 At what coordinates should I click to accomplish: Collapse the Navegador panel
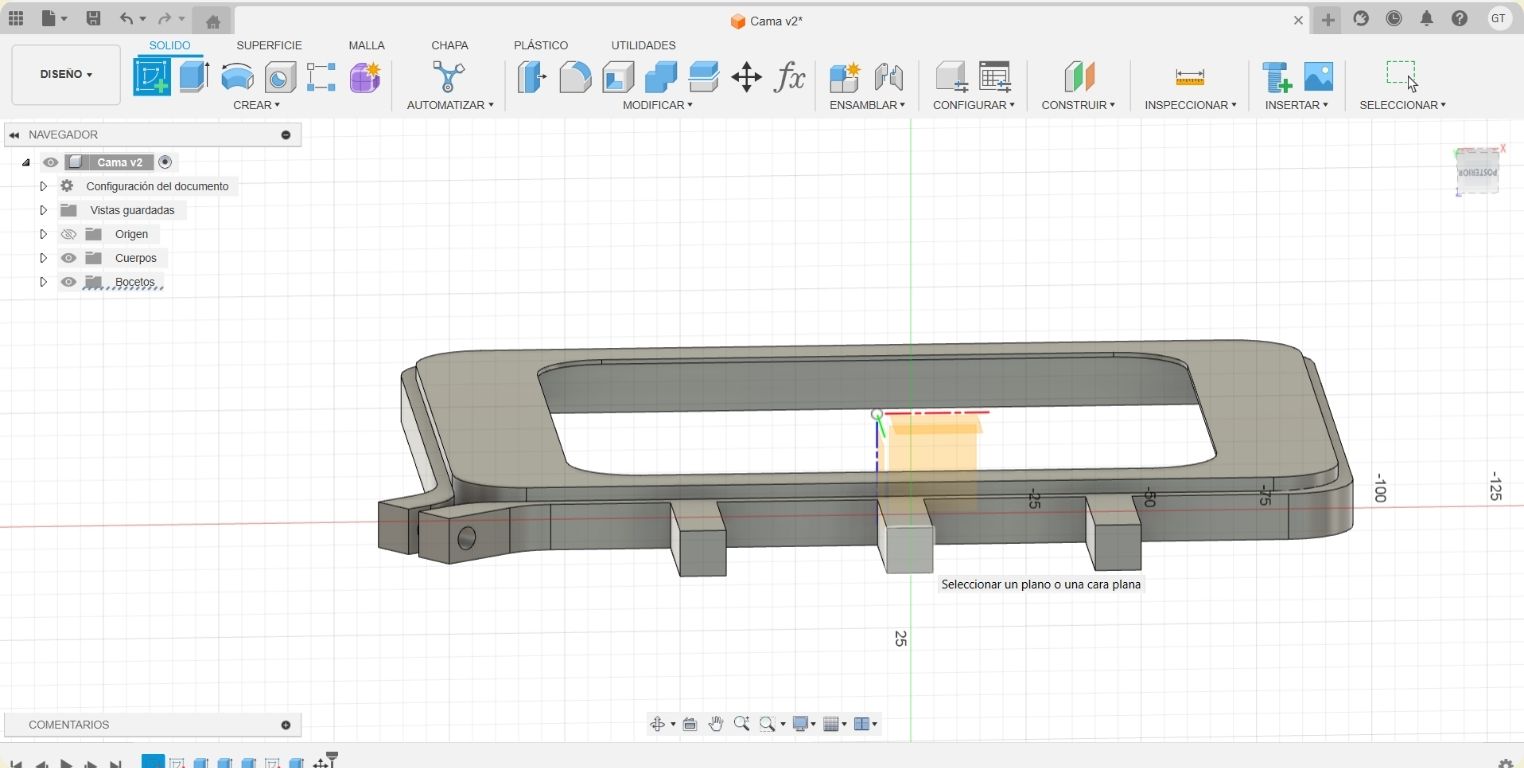286,135
